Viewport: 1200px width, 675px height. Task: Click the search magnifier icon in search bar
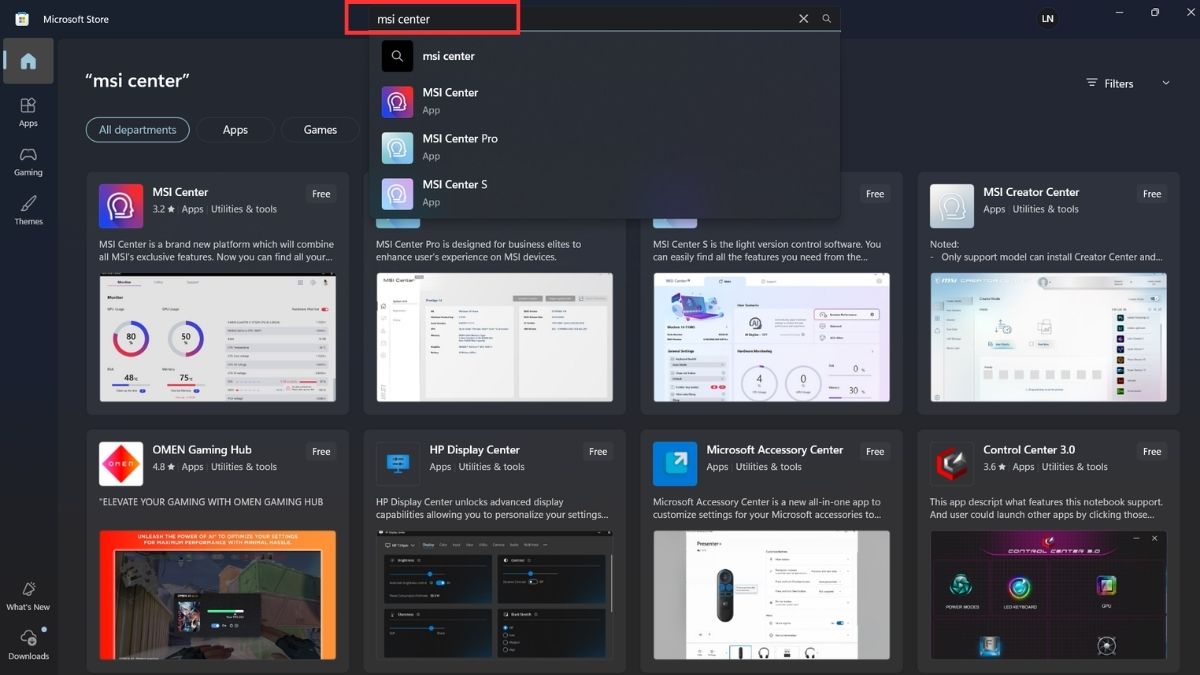tap(827, 19)
